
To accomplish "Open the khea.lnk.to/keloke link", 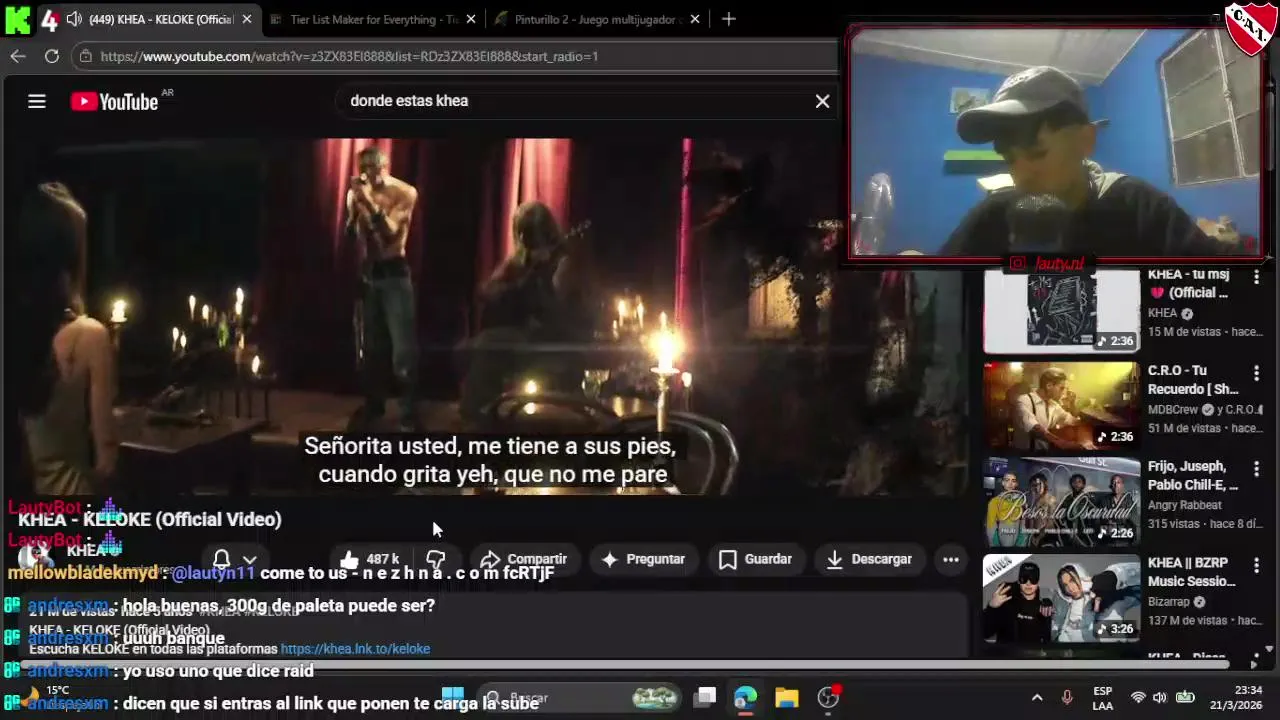I will [x=355, y=649].
